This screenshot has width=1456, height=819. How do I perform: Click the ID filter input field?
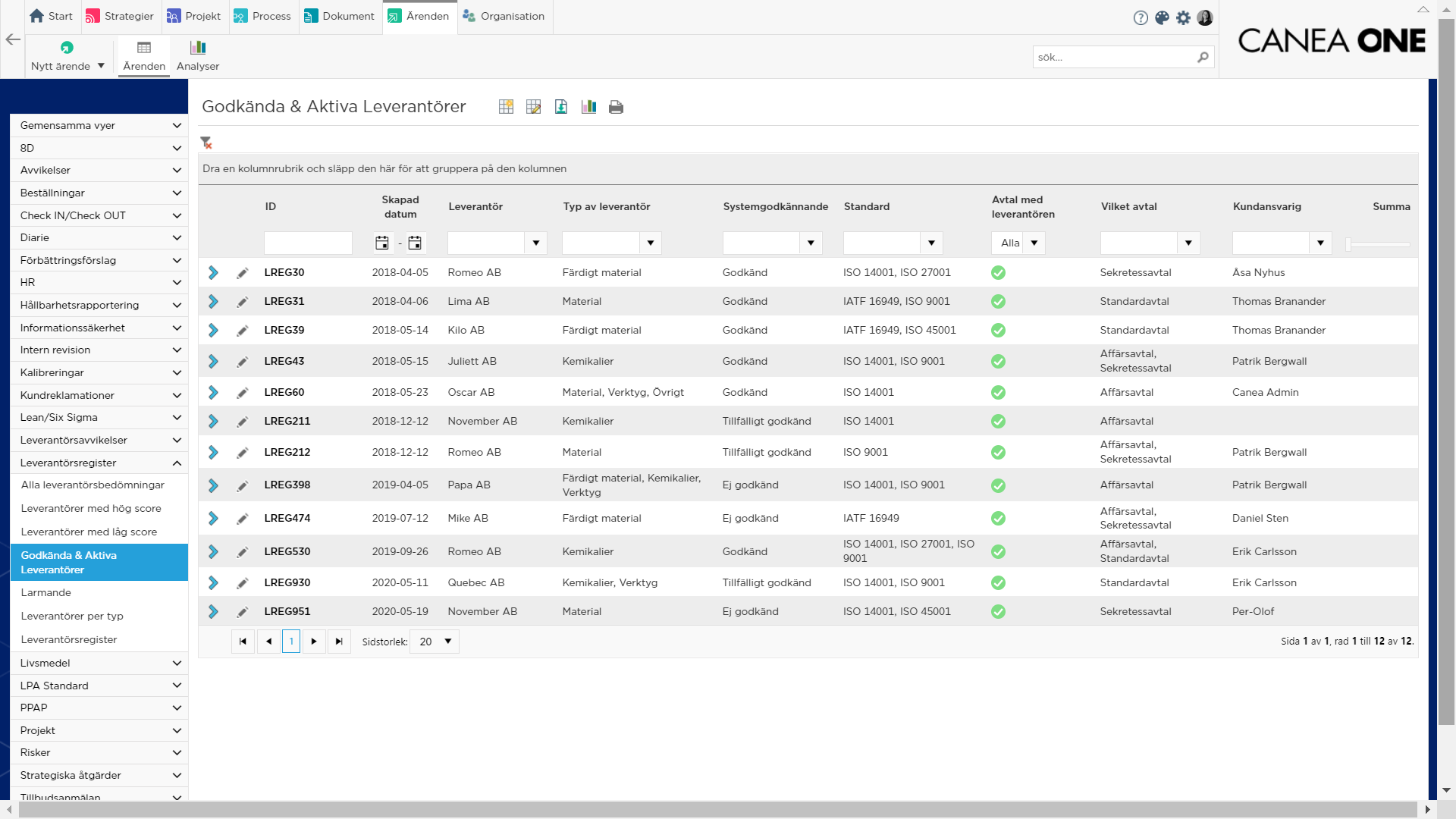coord(308,243)
